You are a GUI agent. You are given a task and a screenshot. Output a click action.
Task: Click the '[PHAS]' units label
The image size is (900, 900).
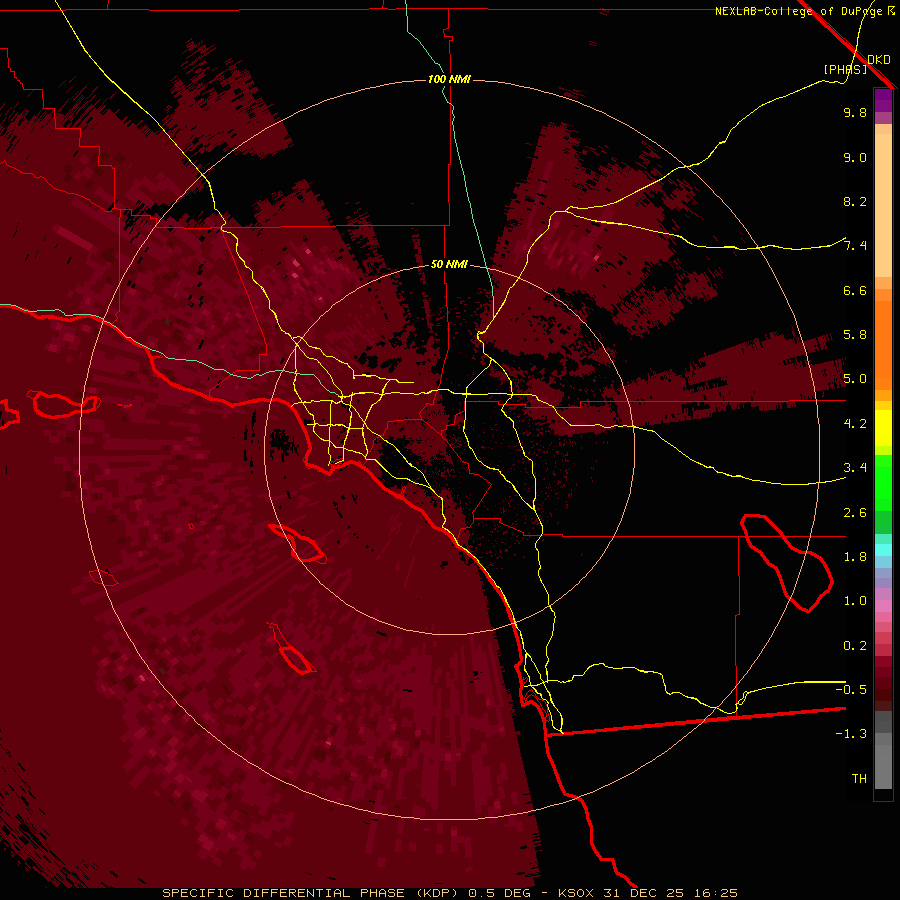click(845, 69)
